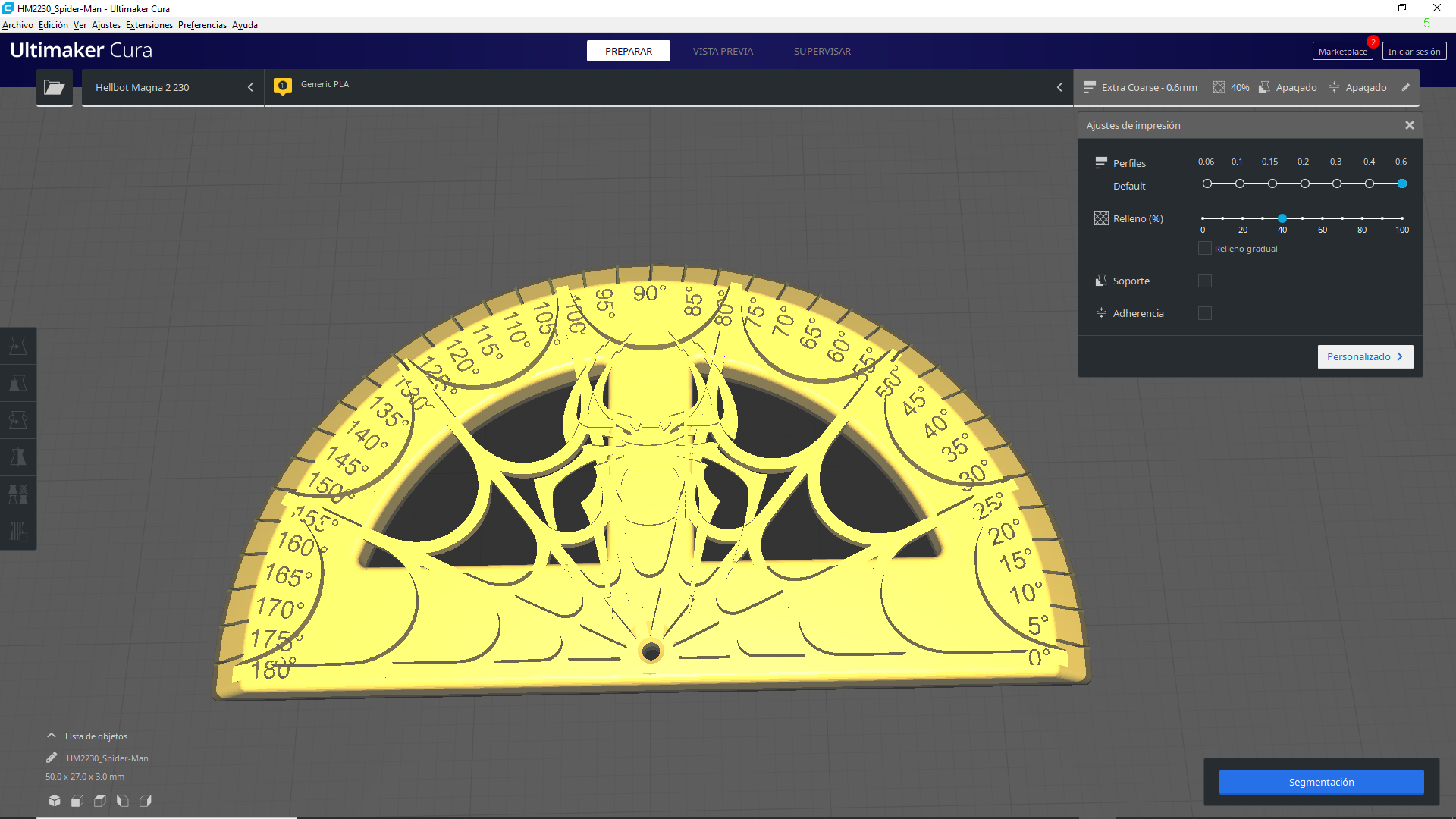Select the Scale tool
This screenshot has width=1456, height=819.
pyautogui.click(x=18, y=383)
